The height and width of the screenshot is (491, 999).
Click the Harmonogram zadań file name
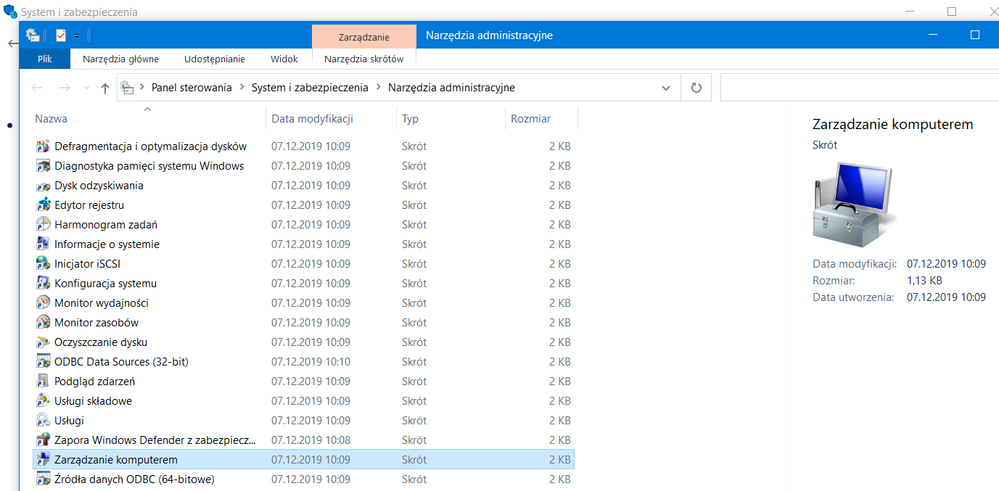106,225
